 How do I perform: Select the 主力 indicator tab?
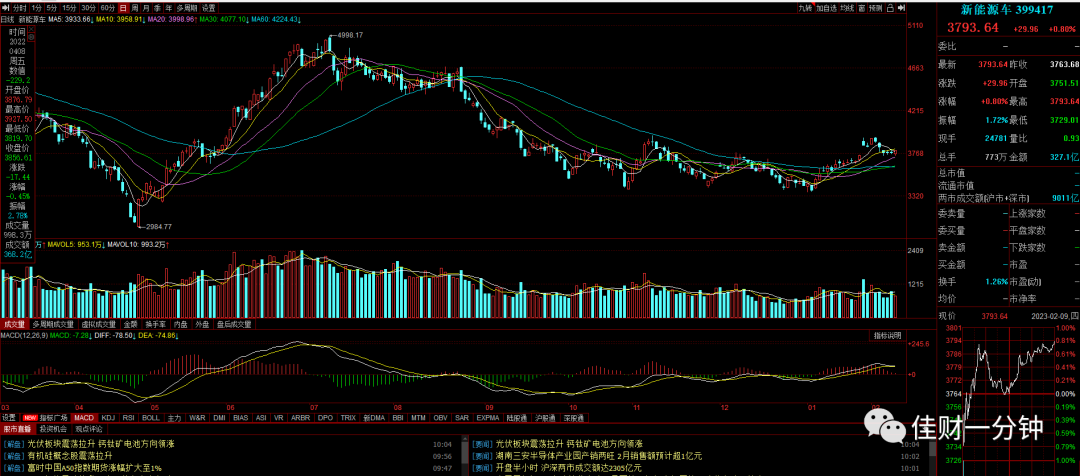pos(175,417)
